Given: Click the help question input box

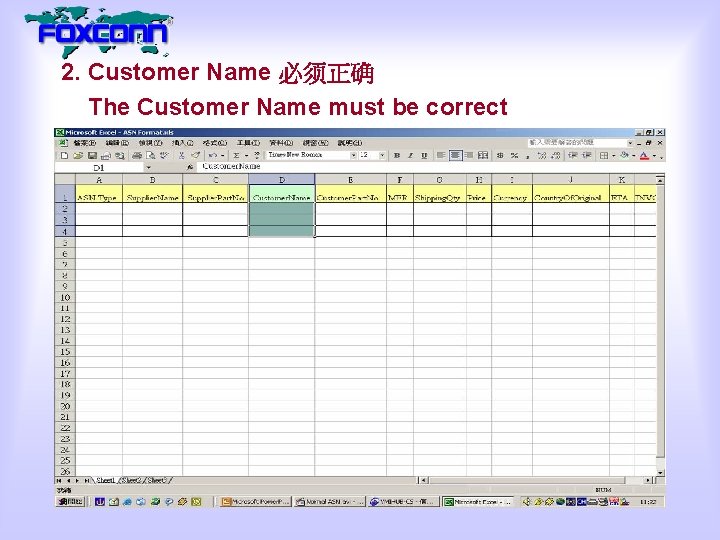Looking at the screenshot, I should click(577, 143).
